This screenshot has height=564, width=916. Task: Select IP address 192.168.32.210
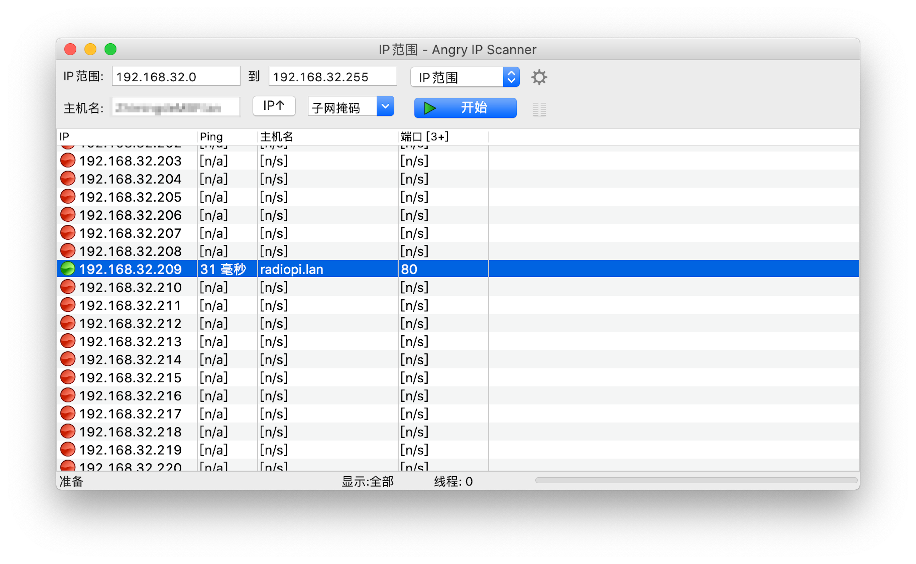pyautogui.click(x=130, y=288)
